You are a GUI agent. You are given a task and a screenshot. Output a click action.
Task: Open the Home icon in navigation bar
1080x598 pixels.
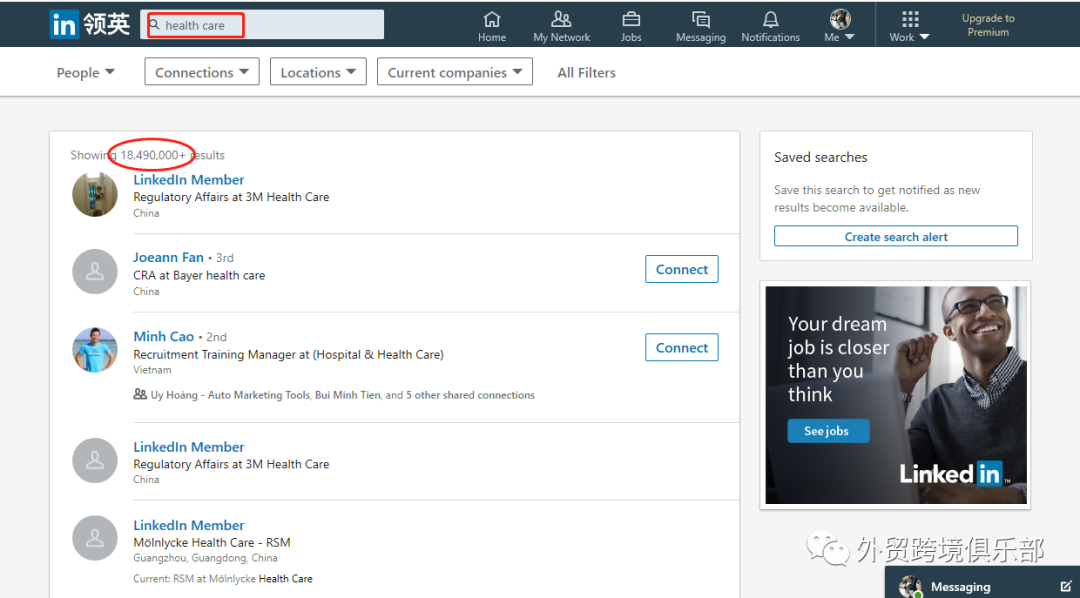(492, 26)
